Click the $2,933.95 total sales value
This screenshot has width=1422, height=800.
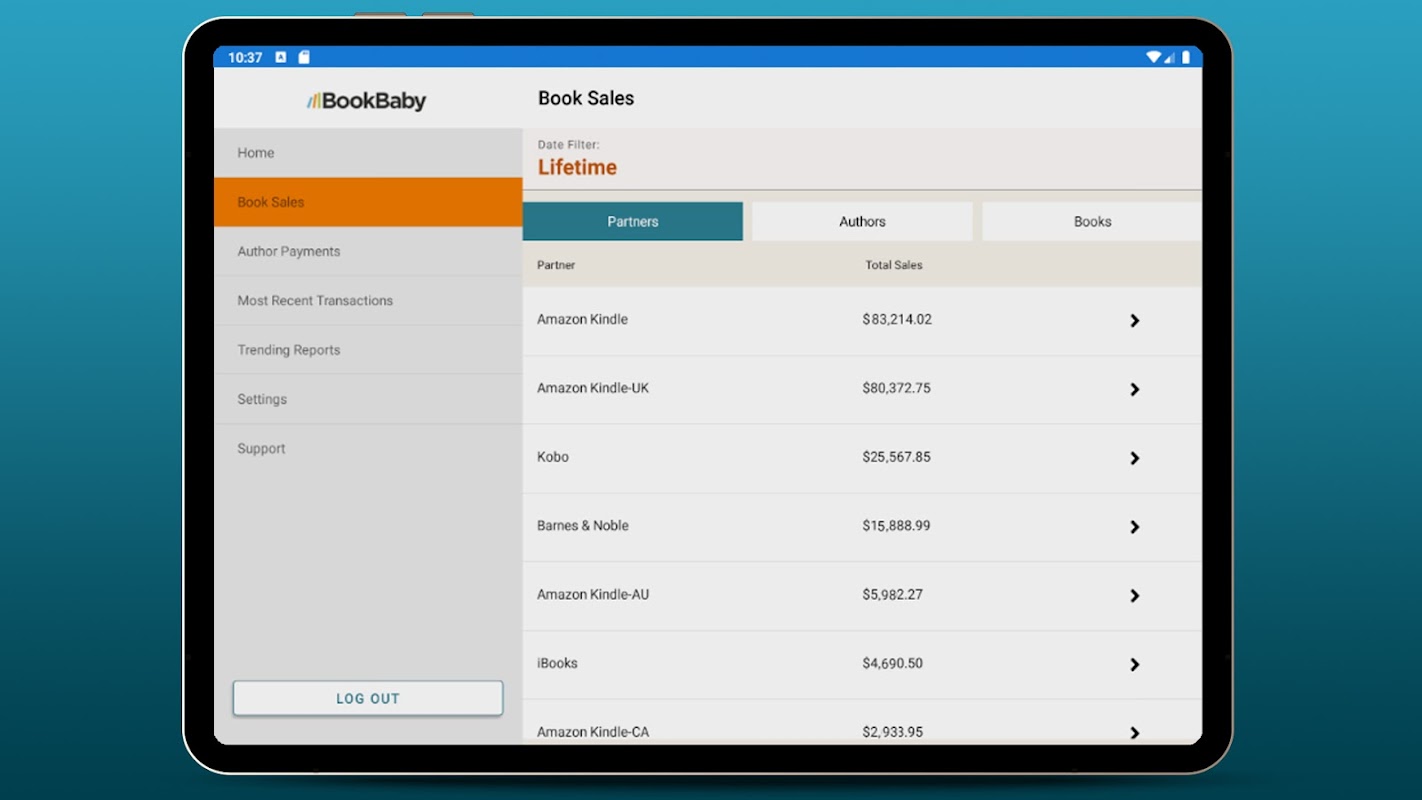892,732
